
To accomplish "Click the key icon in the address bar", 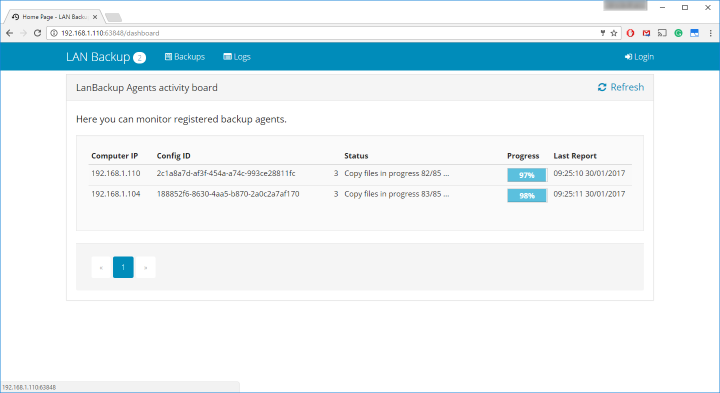I will (602, 33).
